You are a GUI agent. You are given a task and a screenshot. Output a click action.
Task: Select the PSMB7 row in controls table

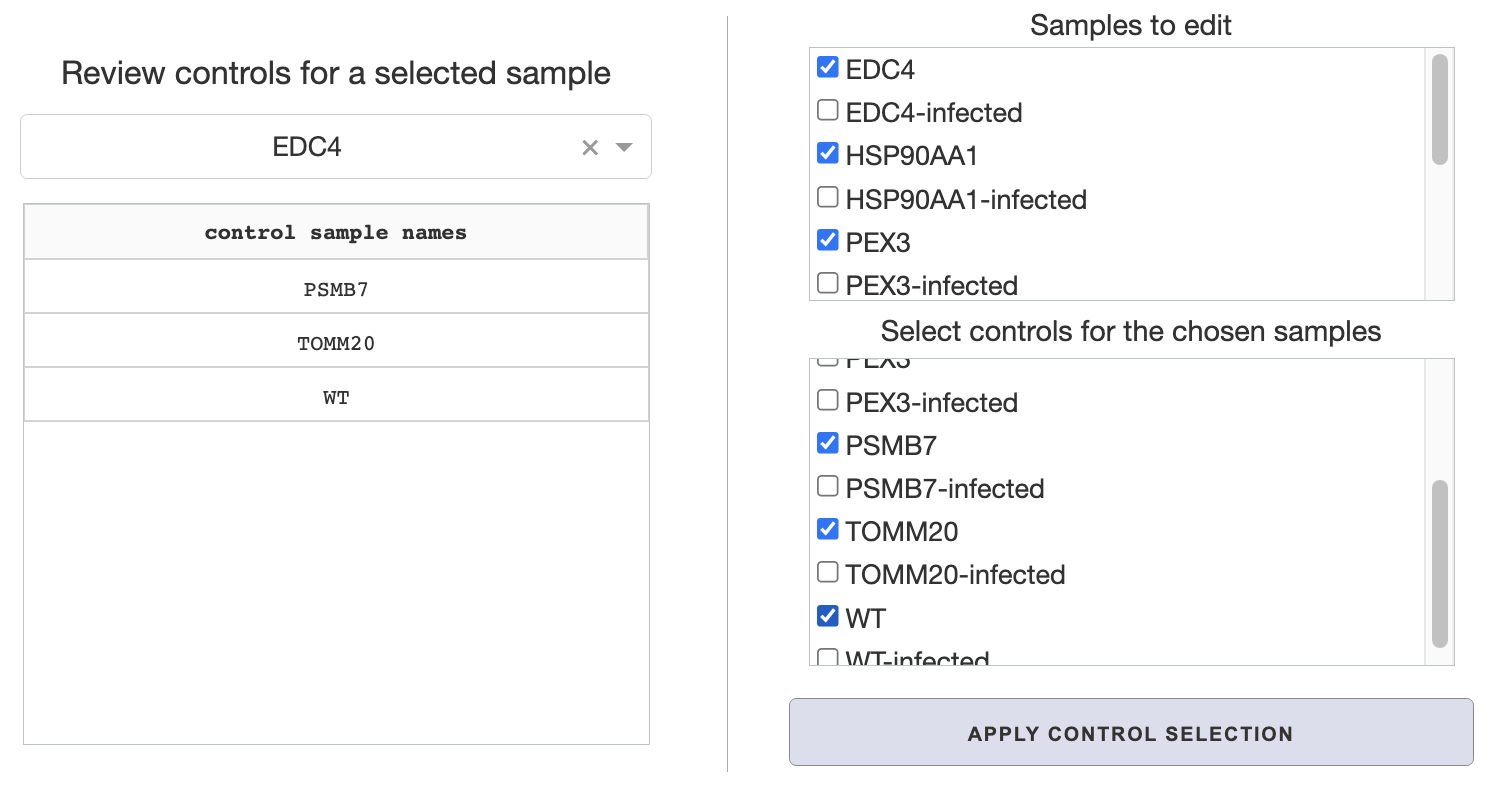336,288
